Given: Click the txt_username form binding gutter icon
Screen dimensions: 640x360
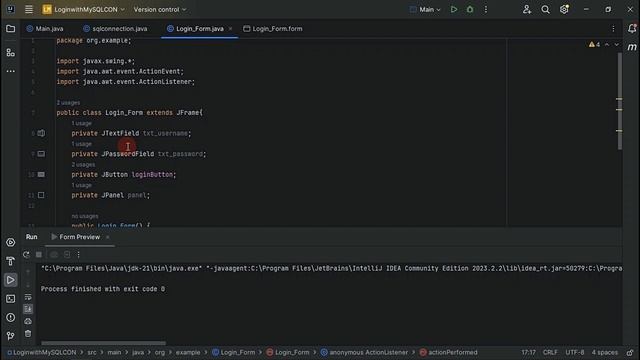Looking at the screenshot, I should (x=41, y=133).
